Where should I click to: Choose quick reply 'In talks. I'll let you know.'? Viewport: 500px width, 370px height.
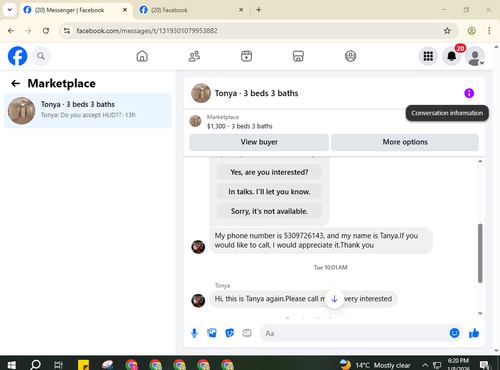pos(269,192)
